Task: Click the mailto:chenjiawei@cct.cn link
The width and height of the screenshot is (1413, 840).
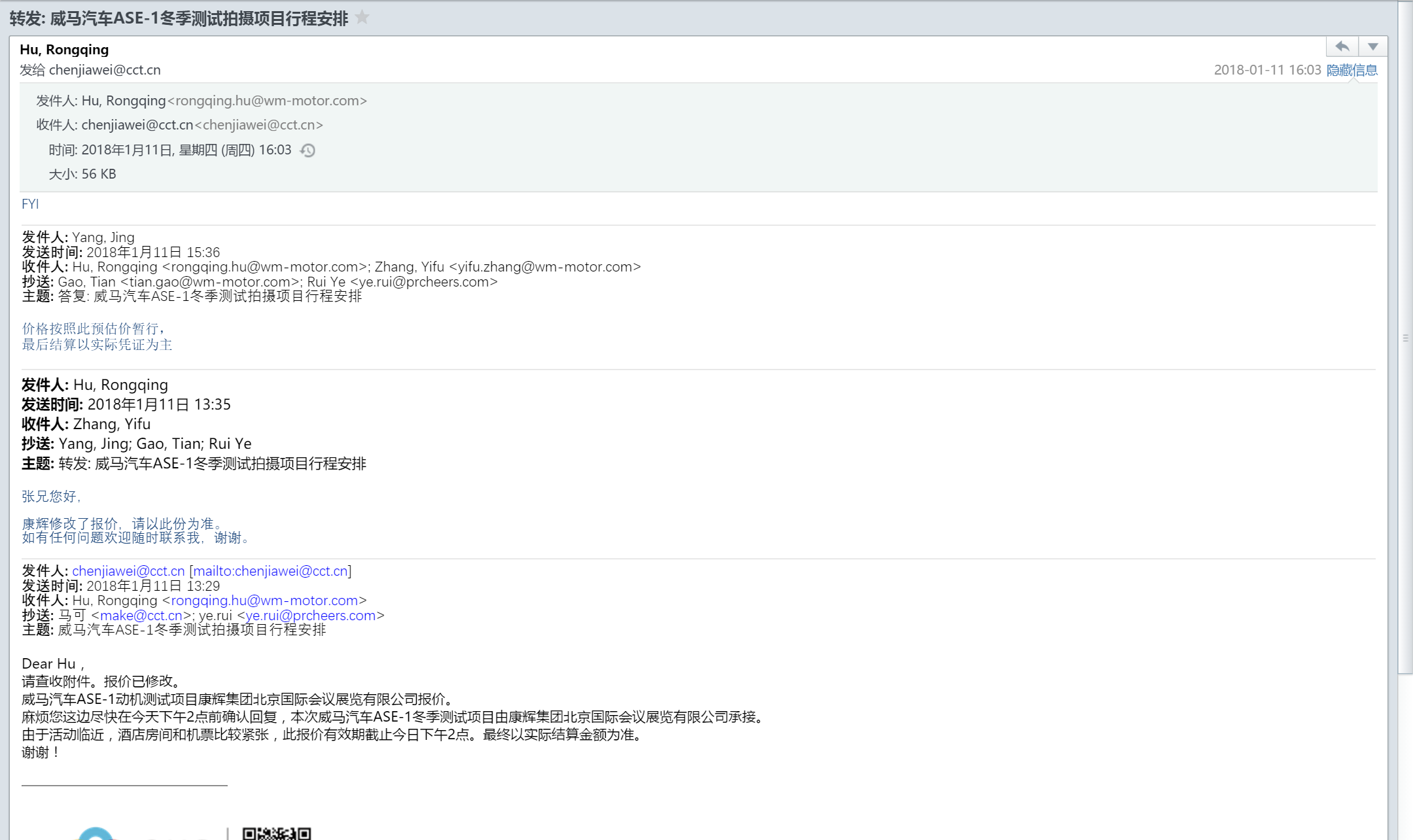Action: tap(270, 571)
